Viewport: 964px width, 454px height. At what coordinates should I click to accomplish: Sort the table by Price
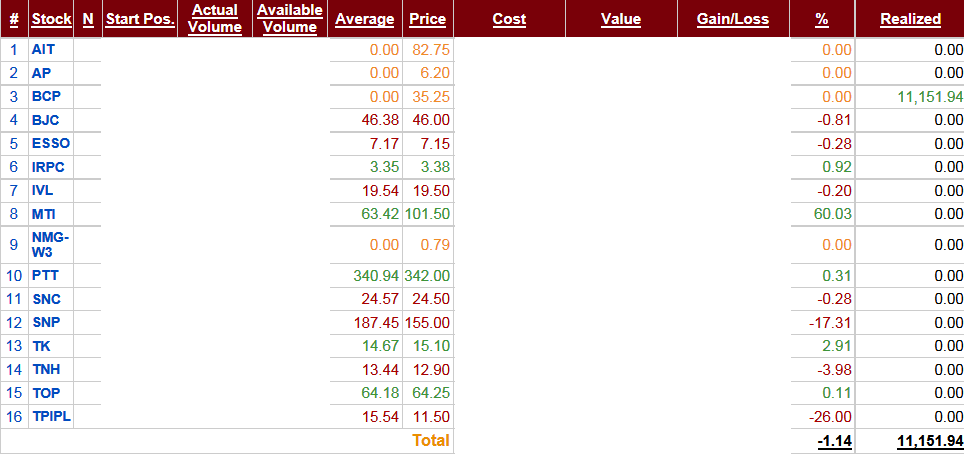pos(428,19)
